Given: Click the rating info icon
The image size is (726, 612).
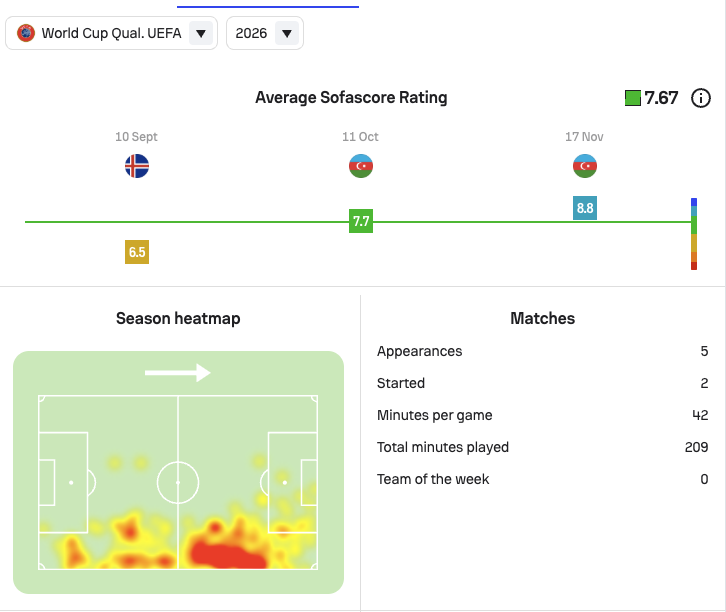Looking at the screenshot, I should coord(701,98).
